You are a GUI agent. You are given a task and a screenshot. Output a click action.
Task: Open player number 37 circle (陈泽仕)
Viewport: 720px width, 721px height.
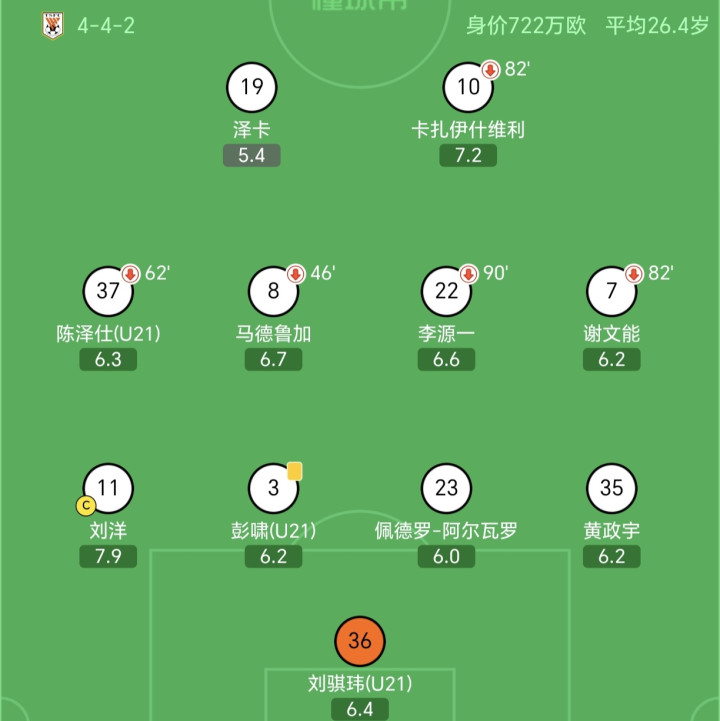point(108,291)
